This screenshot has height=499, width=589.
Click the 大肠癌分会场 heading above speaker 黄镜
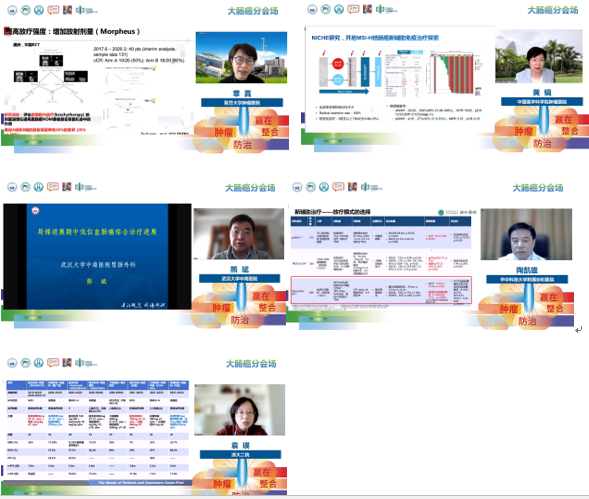click(553, 11)
